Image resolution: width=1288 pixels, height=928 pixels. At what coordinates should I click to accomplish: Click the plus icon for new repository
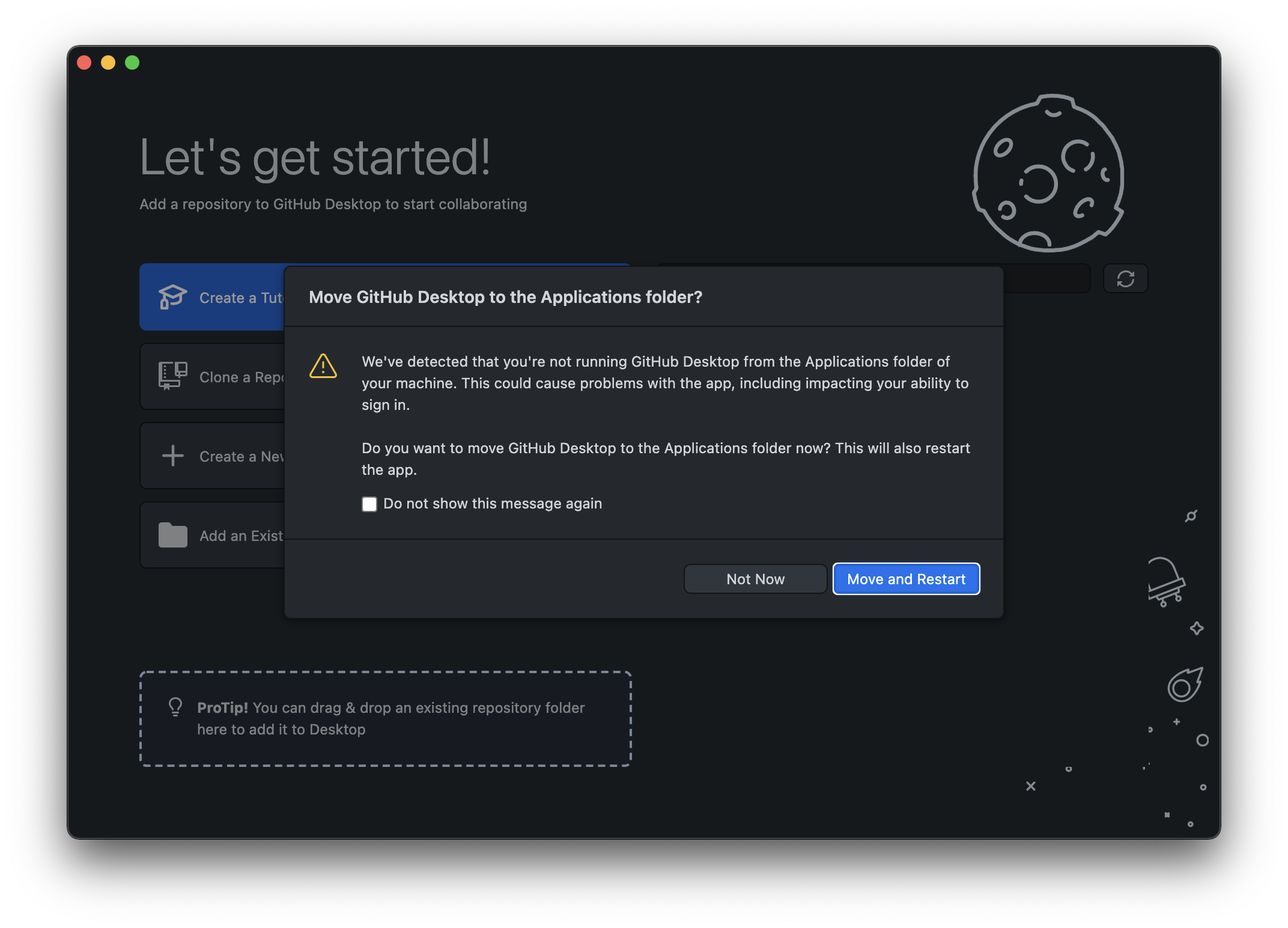point(172,456)
